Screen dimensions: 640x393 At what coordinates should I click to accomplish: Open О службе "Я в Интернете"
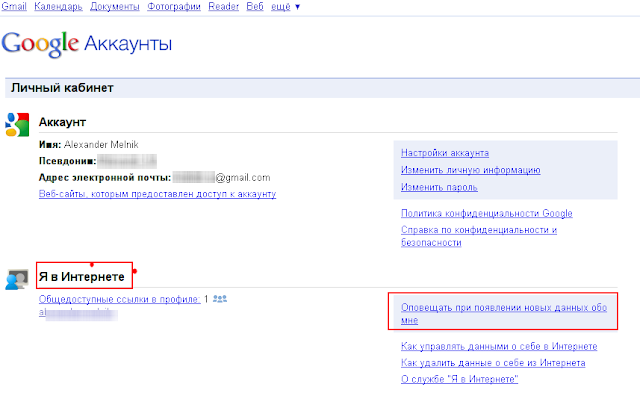coord(459,379)
